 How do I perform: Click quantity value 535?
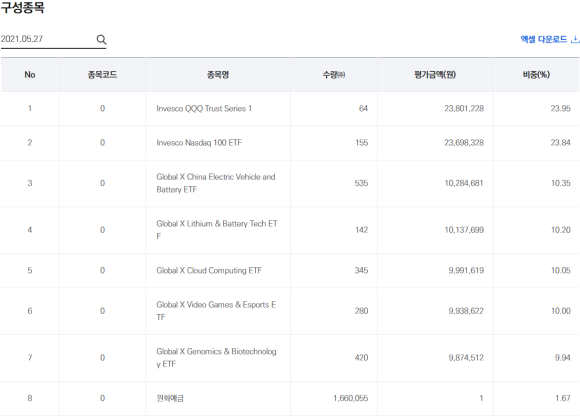(x=362, y=183)
